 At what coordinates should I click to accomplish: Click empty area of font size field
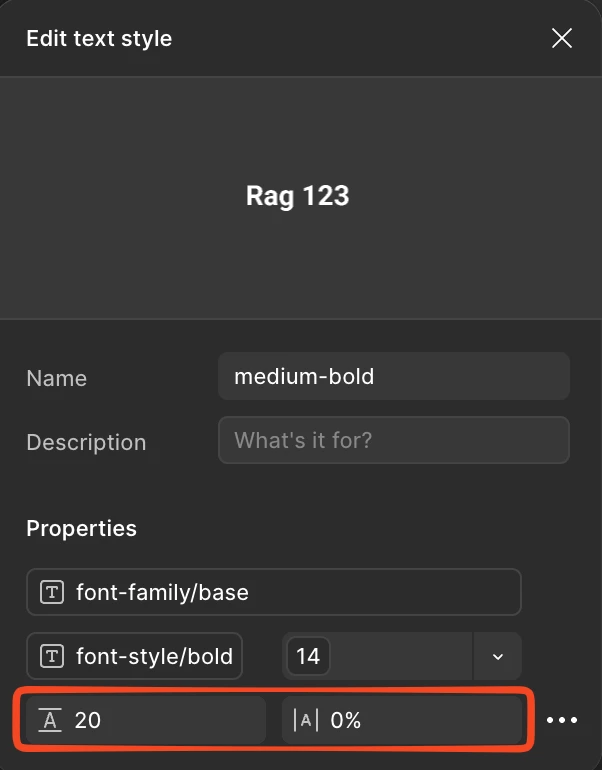click(401, 656)
